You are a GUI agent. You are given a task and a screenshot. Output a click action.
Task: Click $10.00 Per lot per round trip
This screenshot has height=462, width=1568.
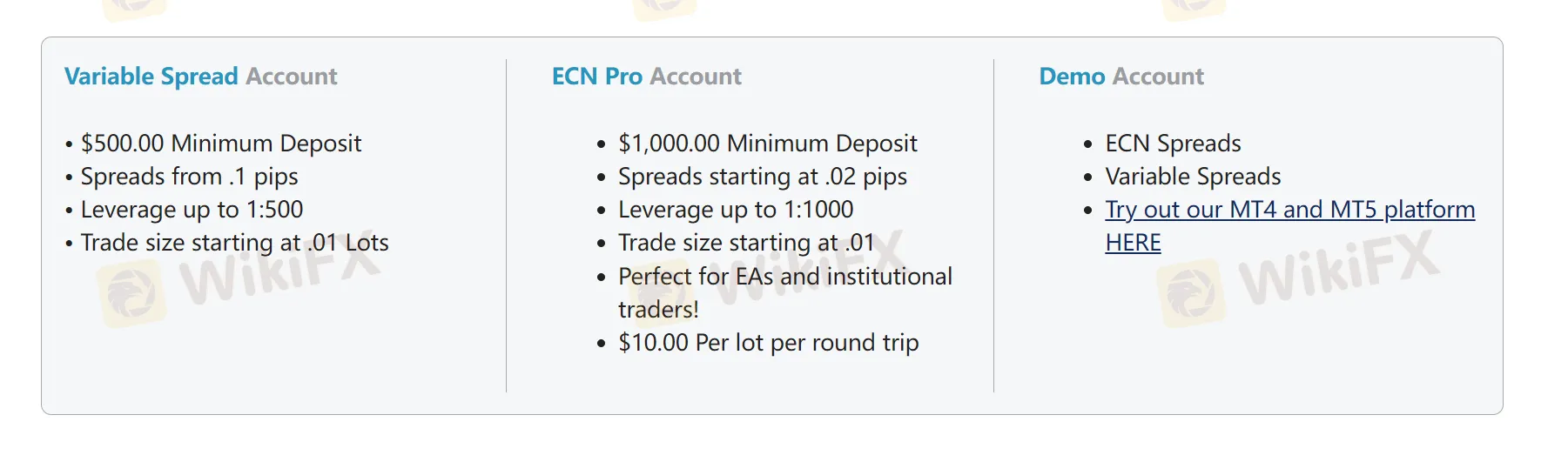coord(768,343)
